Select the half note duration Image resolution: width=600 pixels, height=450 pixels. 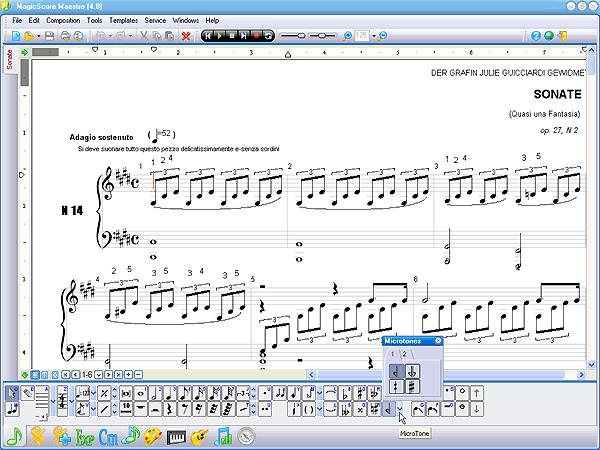click(155, 393)
